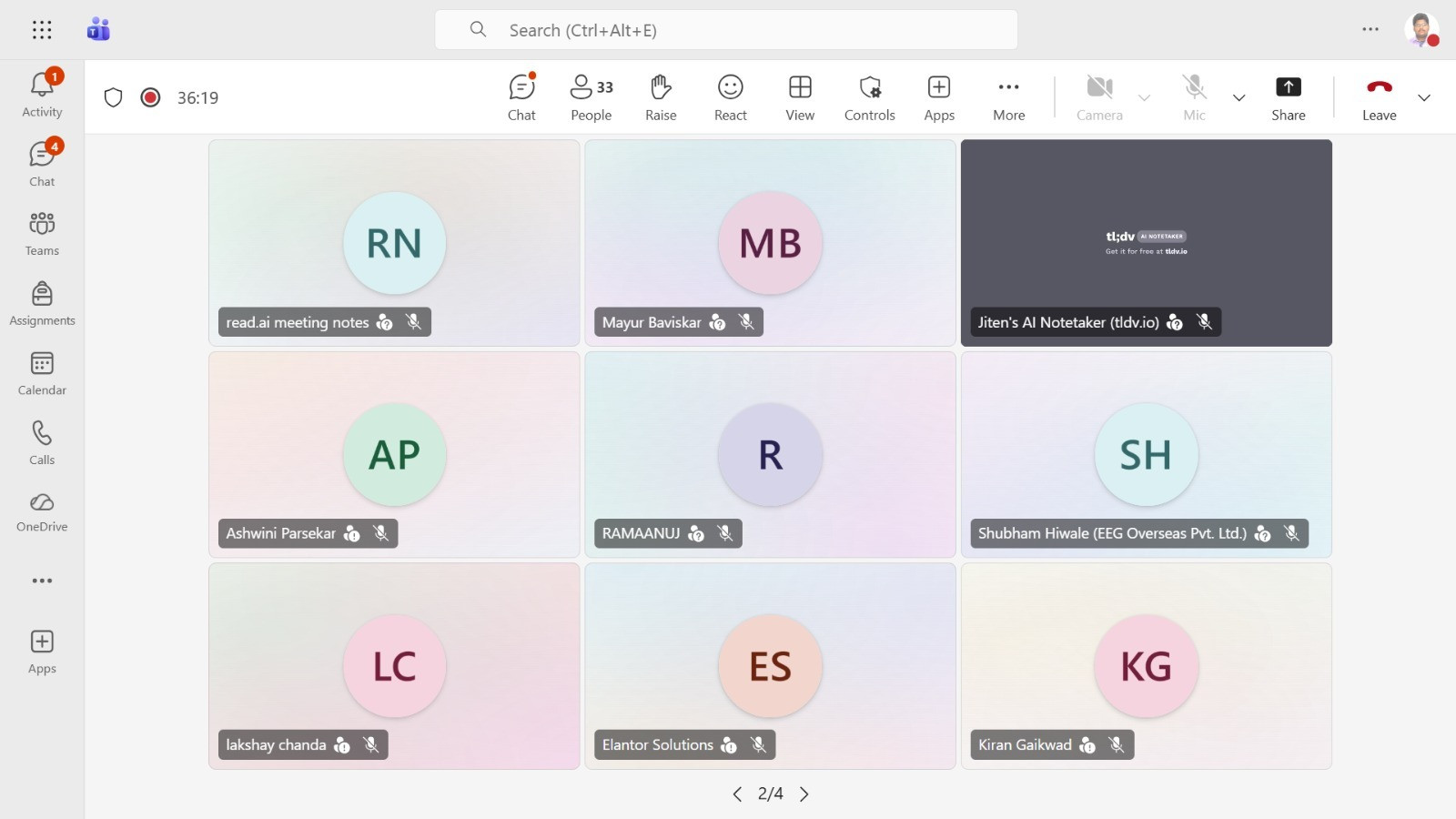Open the More actions menu in the toolbar
1456x819 pixels.
(x=1008, y=96)
